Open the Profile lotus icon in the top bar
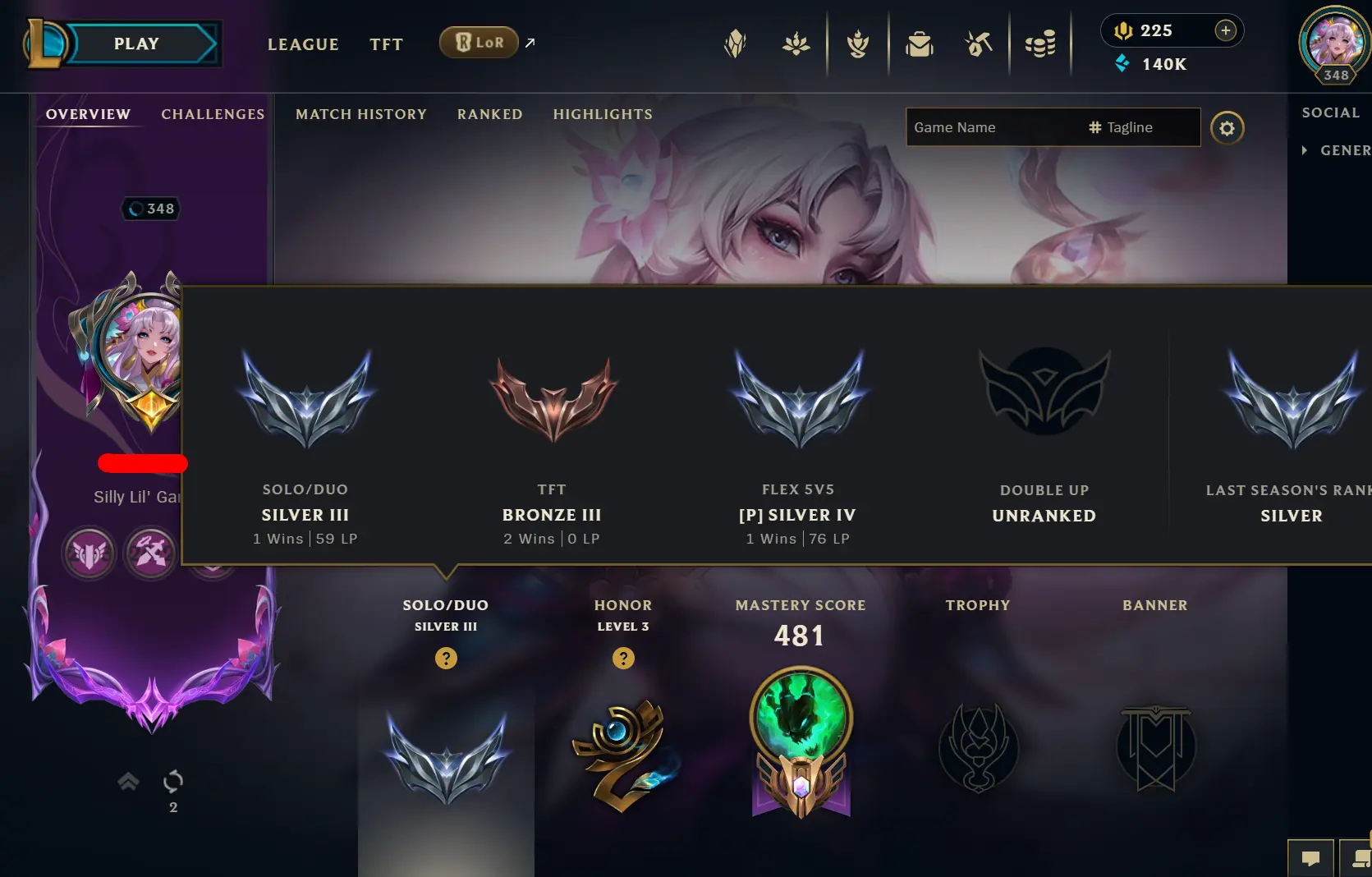Image resolution: width=1372 pixels, height=877 pixels. [x=796, y=44]
